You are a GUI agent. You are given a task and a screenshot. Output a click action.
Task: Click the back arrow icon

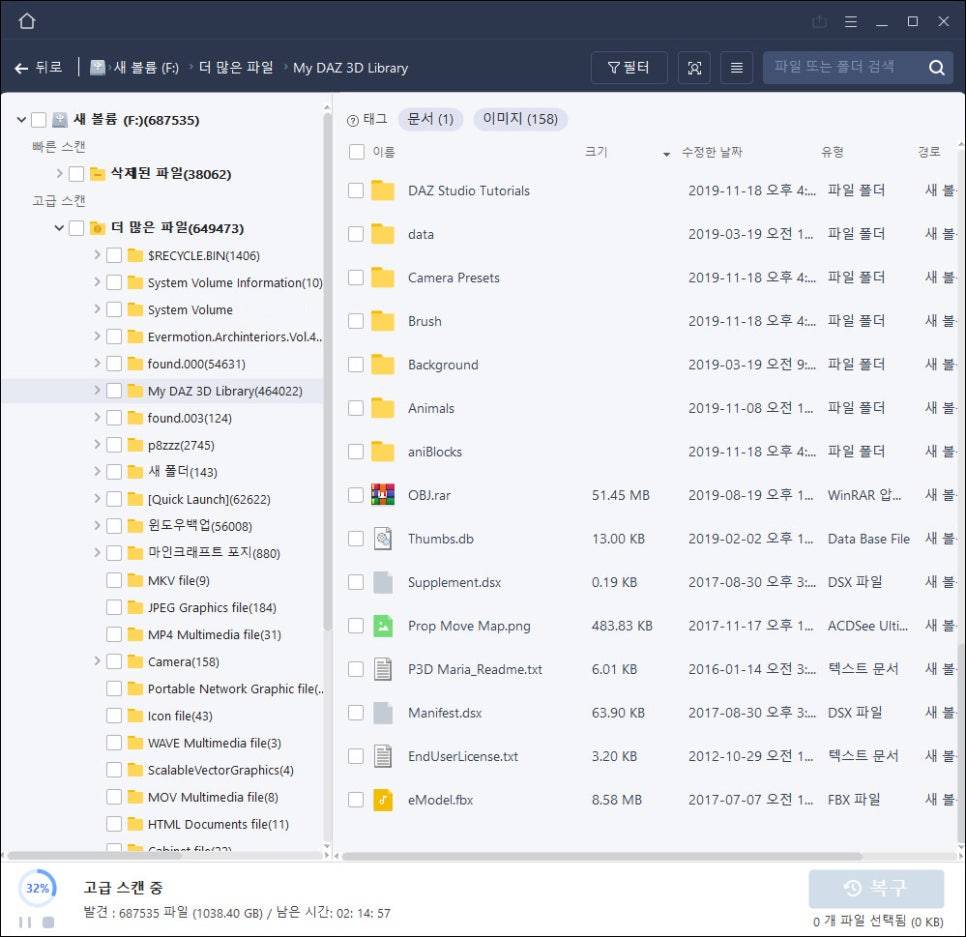click(22, 68)
